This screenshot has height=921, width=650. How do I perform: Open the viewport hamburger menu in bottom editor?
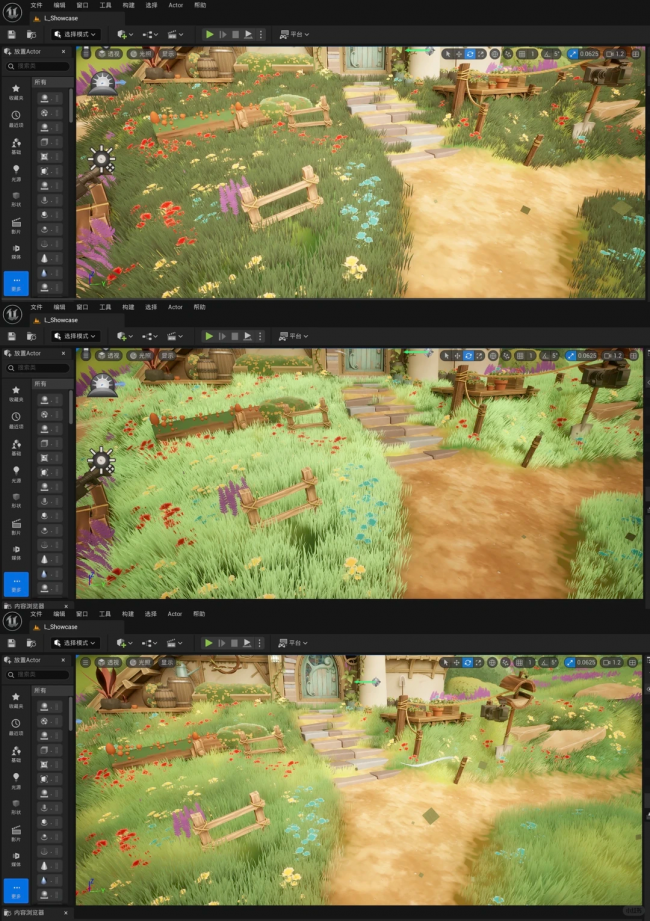click(86, 663)
